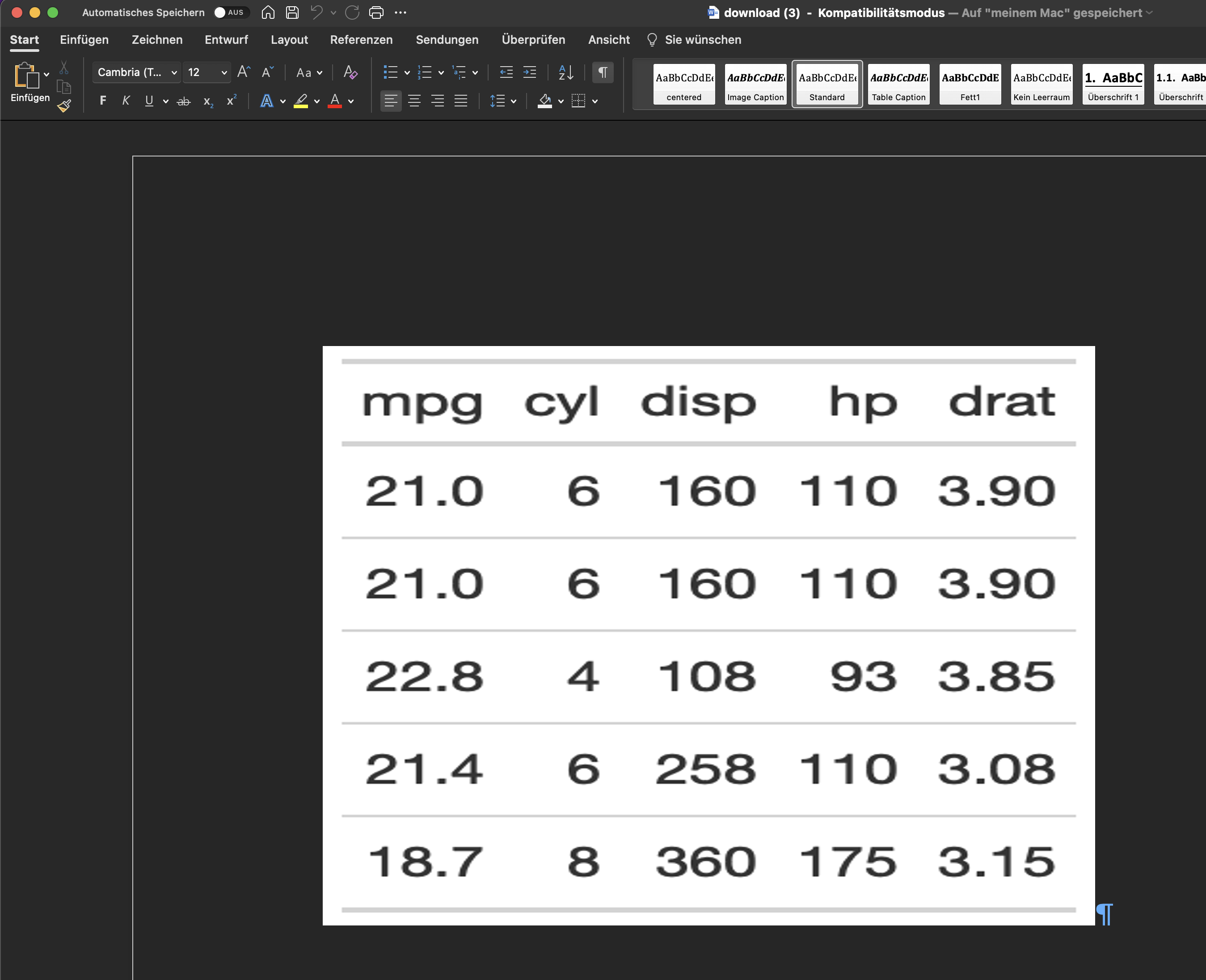Image resolution: width=1206 pixels, height=980 pixels.
Task: Print the document using printer icon
Action: [x=376, y=13]
